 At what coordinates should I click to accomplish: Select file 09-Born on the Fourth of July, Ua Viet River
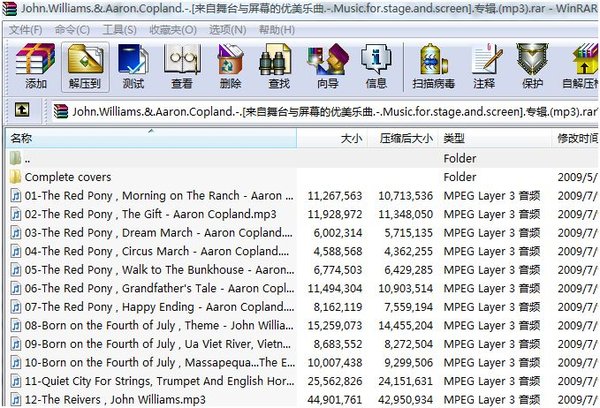[158, 344]
